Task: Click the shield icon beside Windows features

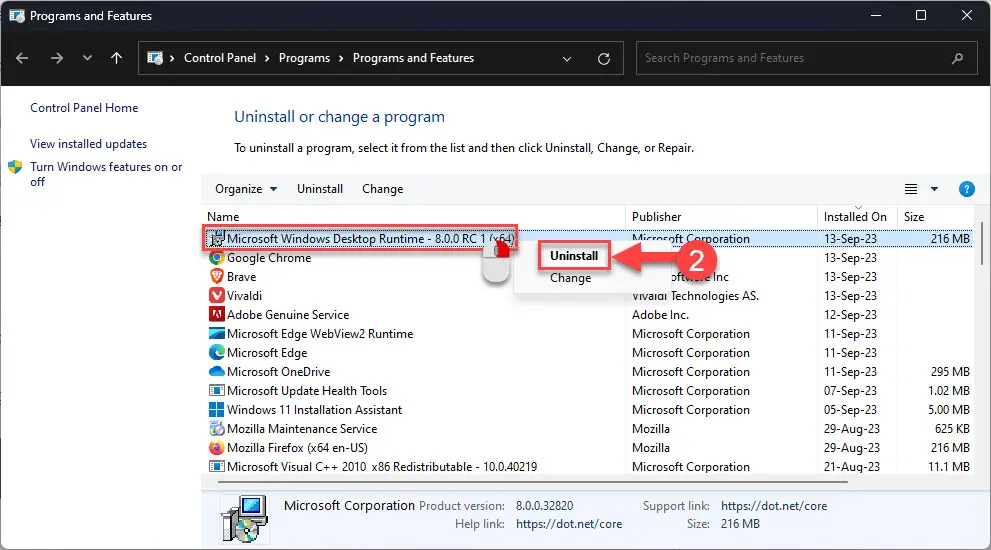Action: (15, 167)
